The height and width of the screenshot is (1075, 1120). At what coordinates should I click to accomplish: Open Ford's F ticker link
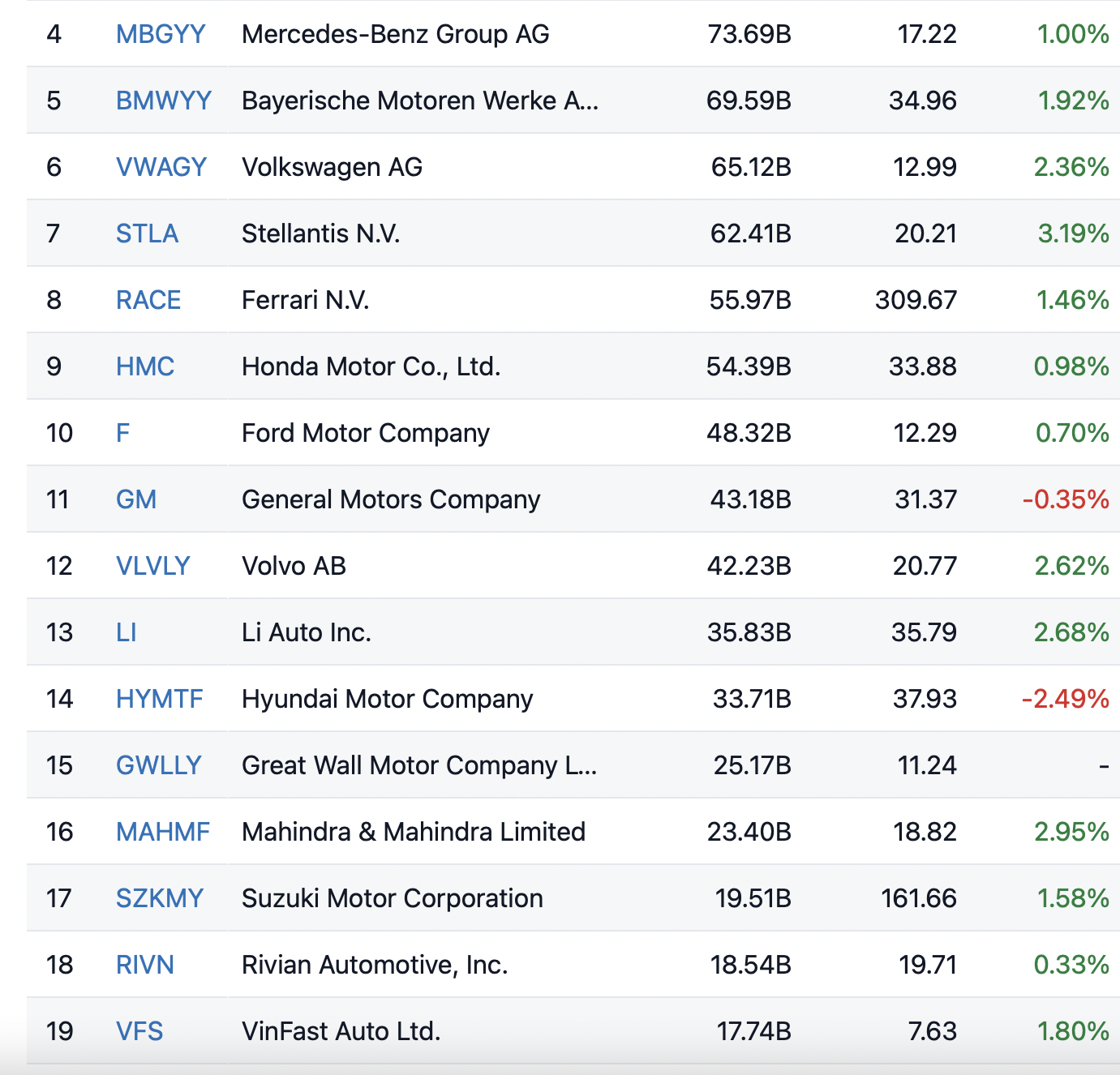pos(123,433)
